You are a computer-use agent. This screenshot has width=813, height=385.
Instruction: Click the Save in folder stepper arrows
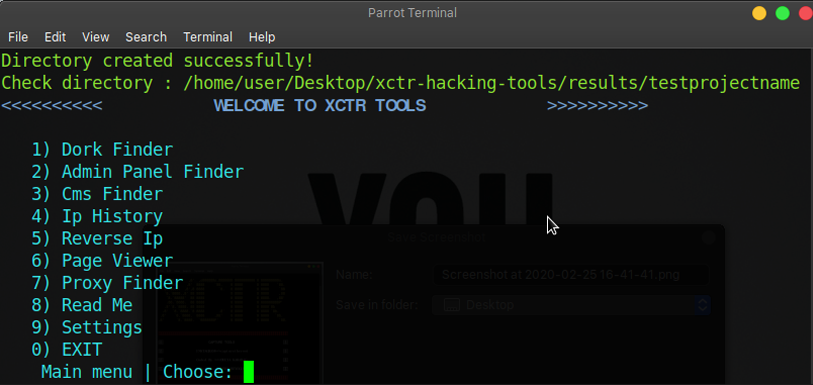pos(703,305)
